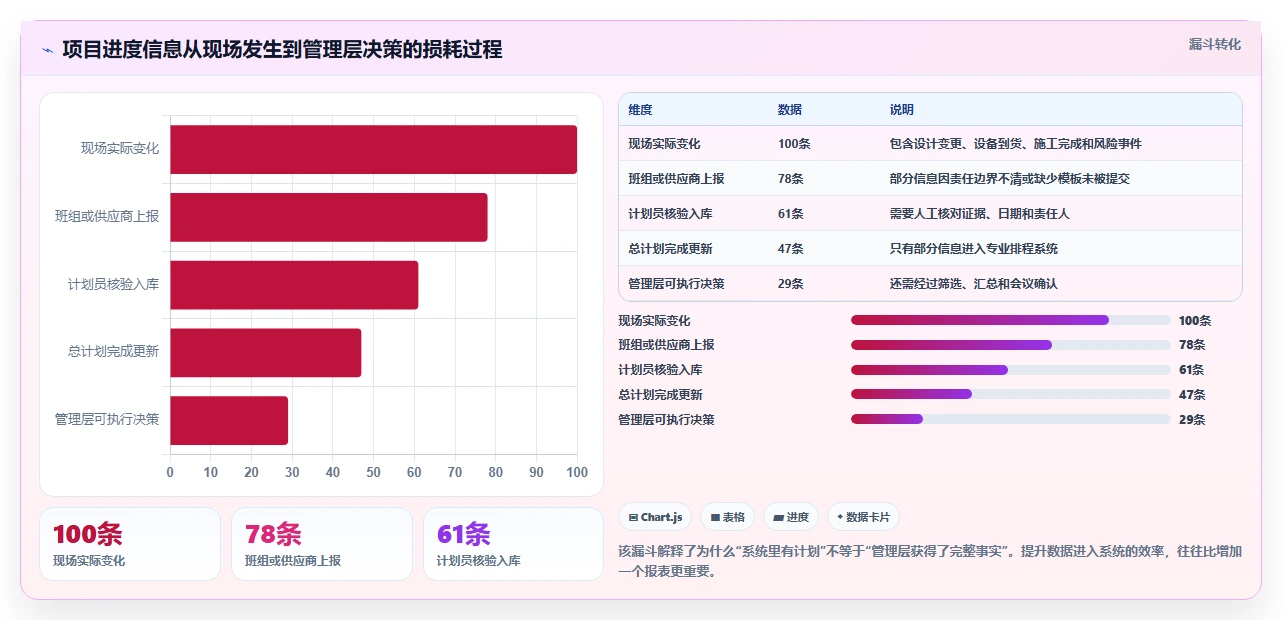
Task: Click the 总计划完成更新 chart bar
Action: point(266,352)
